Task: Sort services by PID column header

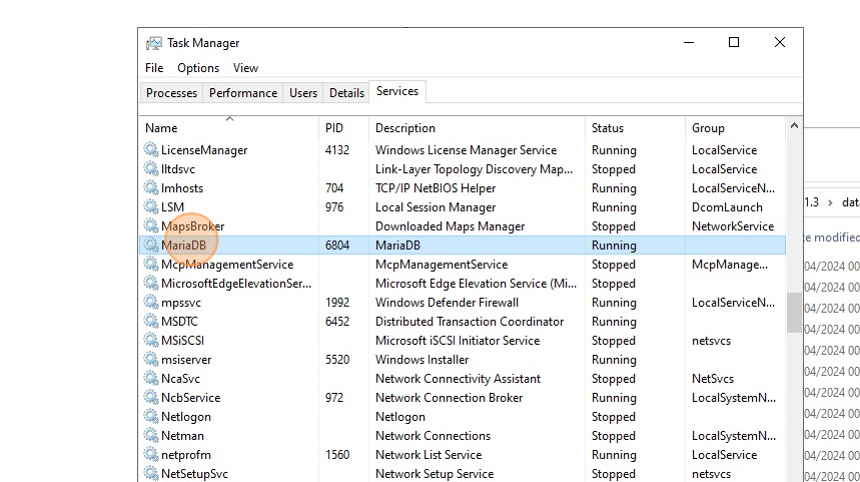Action: tap(343, 128)
